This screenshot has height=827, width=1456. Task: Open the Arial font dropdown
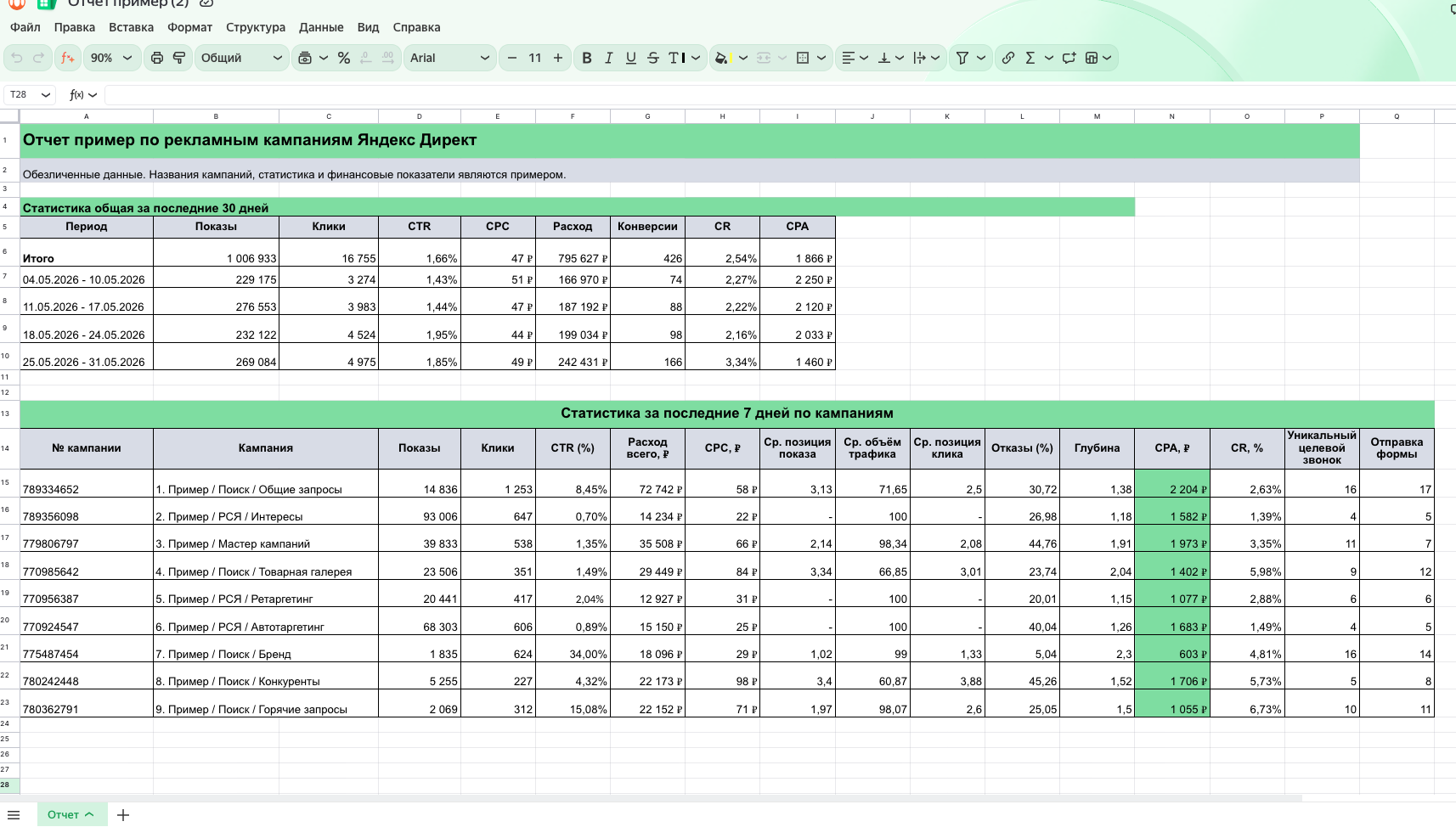point(449,58)
